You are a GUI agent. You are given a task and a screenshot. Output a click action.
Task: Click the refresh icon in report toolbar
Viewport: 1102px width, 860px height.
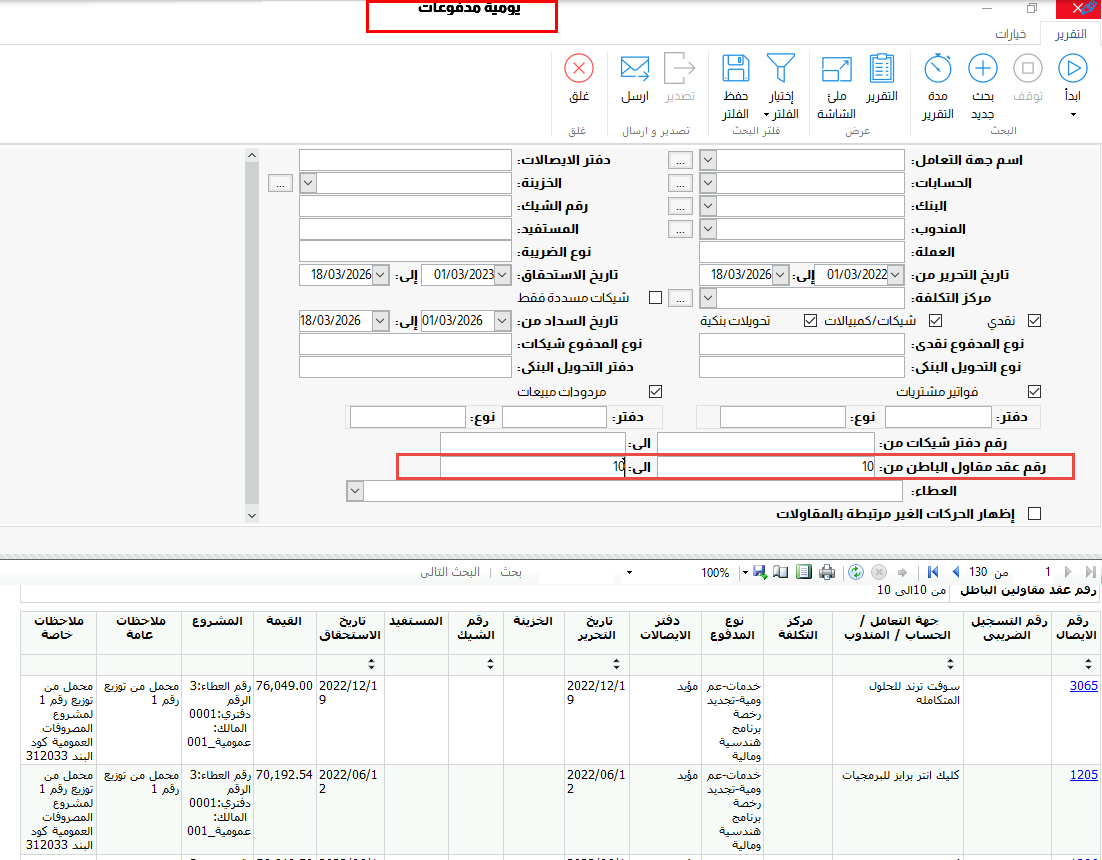click(855, 572)
